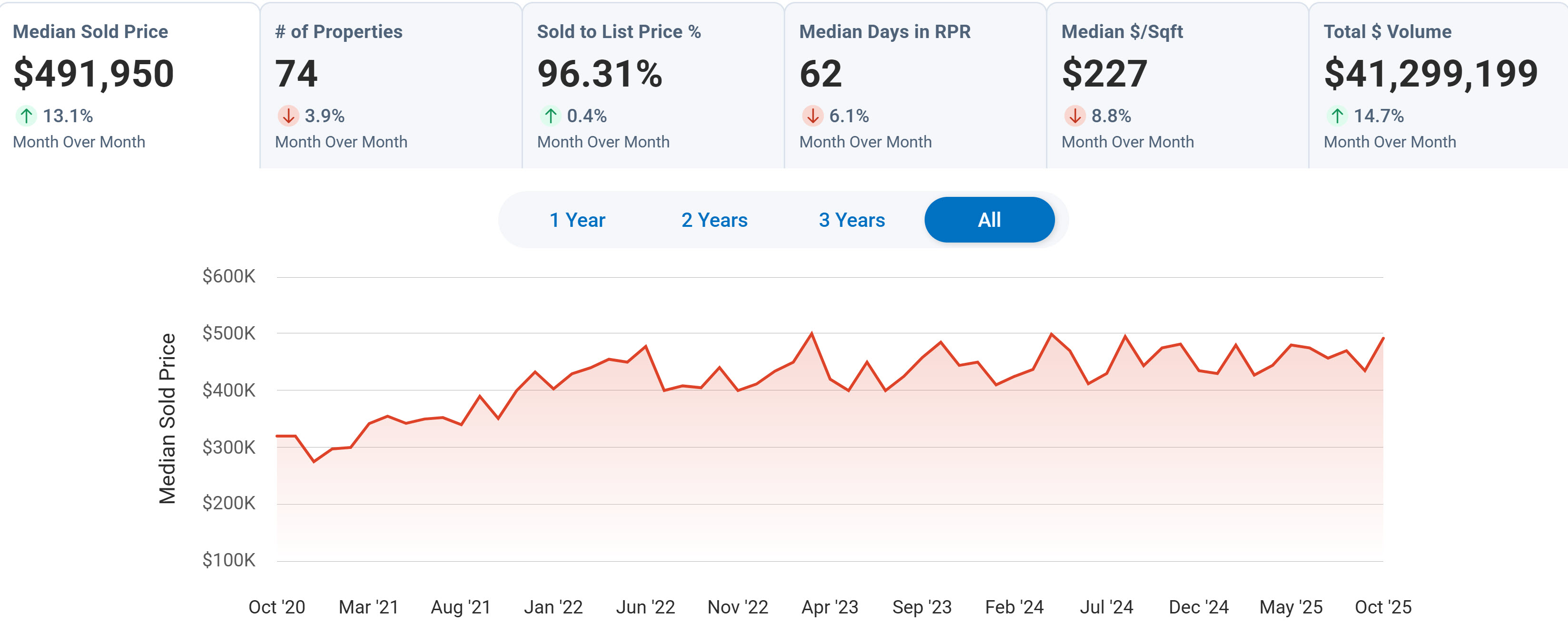Screen dimensions: 1568x642
Task: Click red down arrow next to 6.1%
Action: tap(813, 116)
